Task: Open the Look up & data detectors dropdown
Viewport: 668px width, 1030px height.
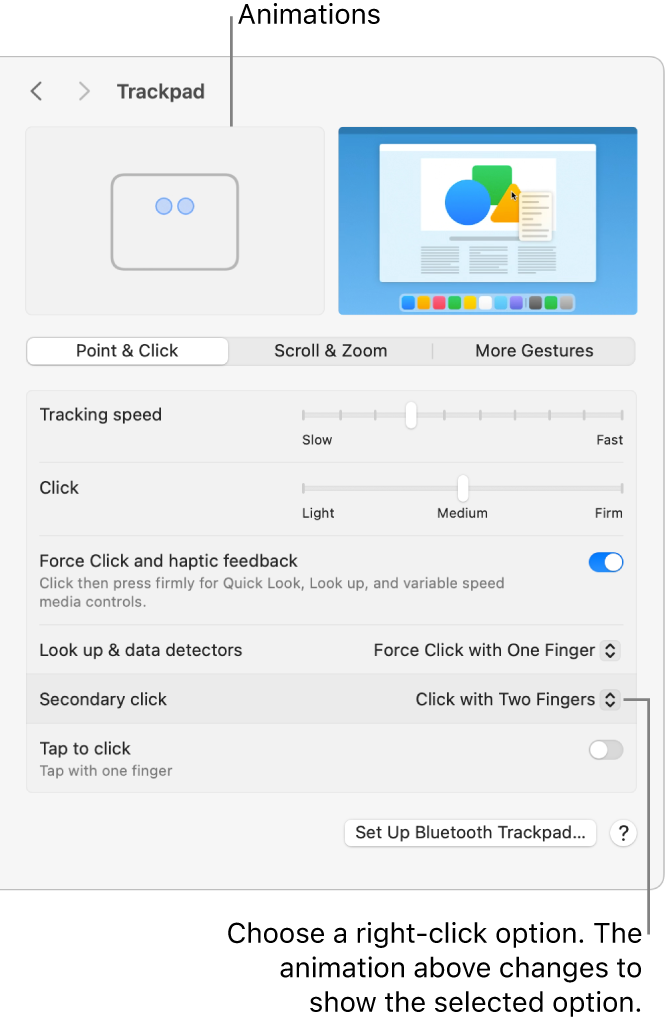Action: [x=497, y=650]
